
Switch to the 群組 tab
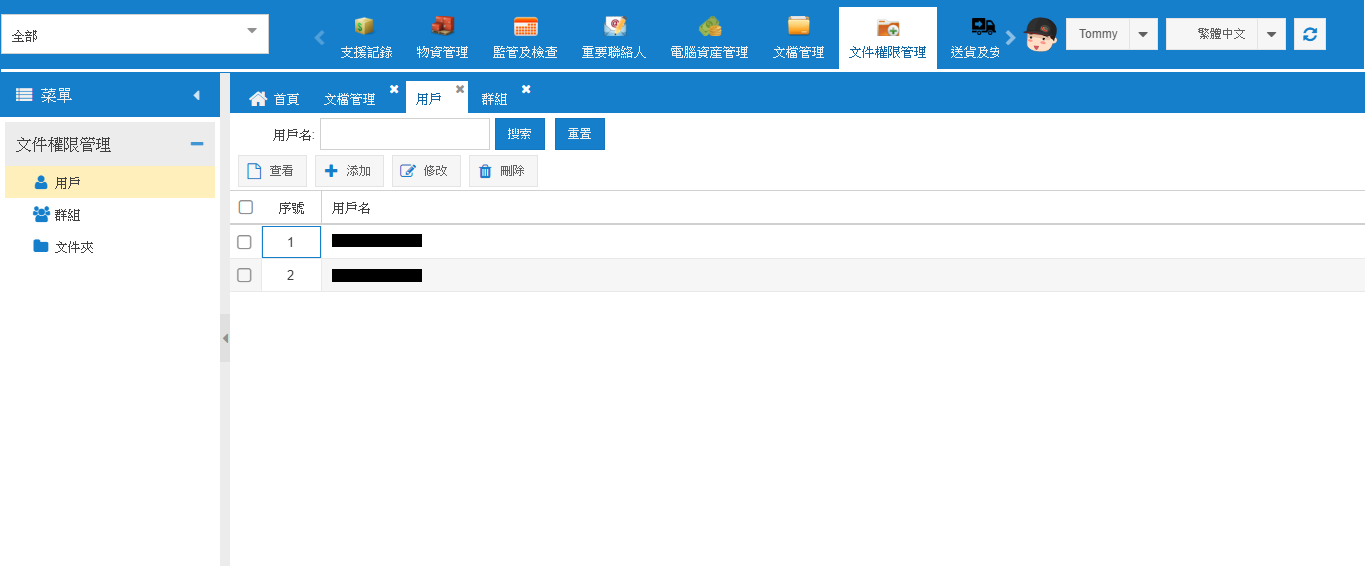click(494, 99)
